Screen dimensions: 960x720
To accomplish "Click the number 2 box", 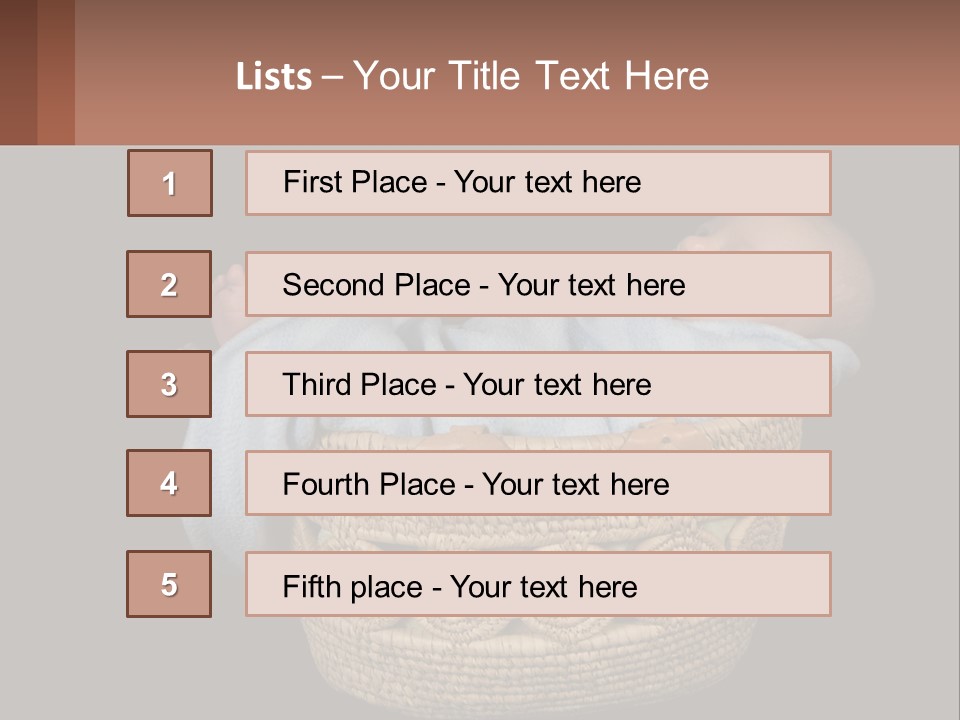I will (x=169, y=284).
